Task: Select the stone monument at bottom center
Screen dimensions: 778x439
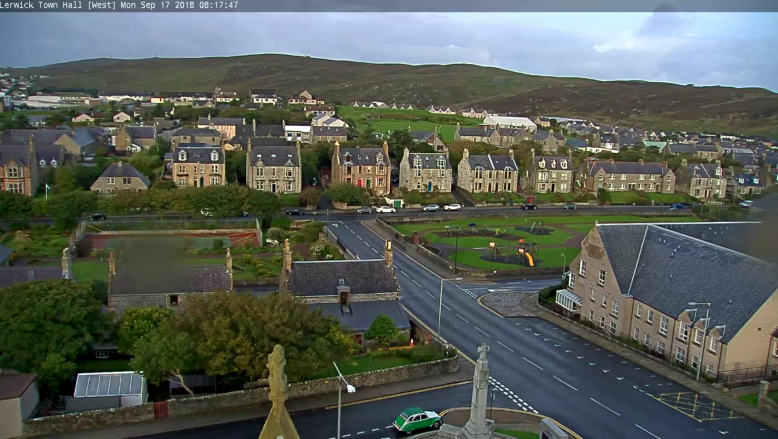Action: 480,395
